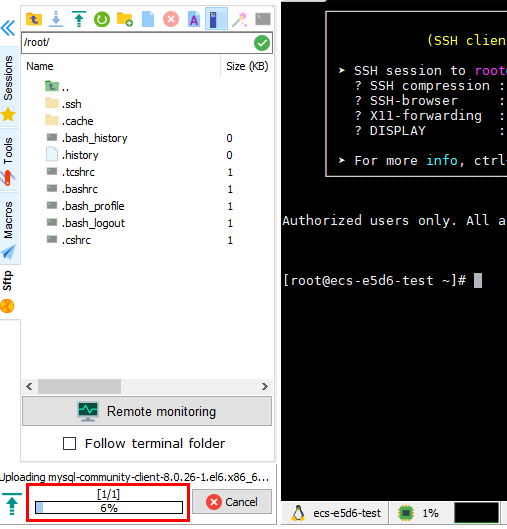The width and height of the screenshot is (507, 529).
Task: Click the upload progress bar at 6%
Action: [109, 507]
